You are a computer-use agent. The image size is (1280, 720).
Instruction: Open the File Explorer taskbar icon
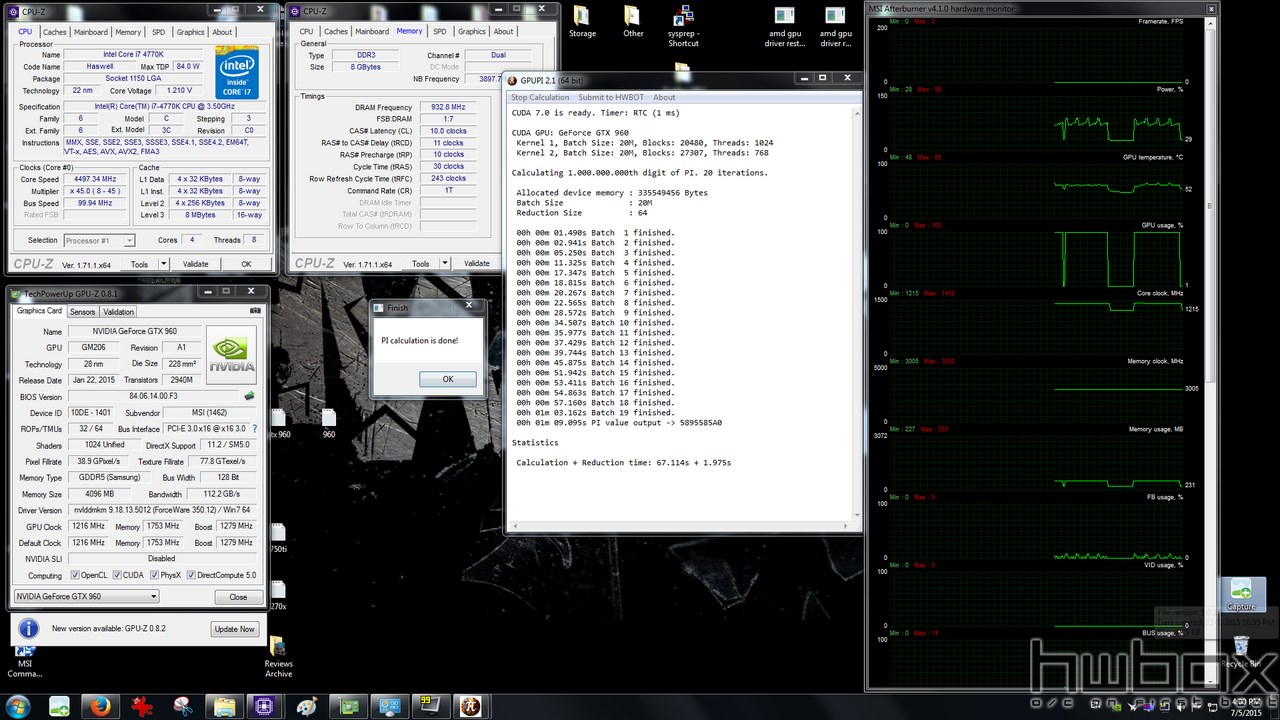click(224, 706)
